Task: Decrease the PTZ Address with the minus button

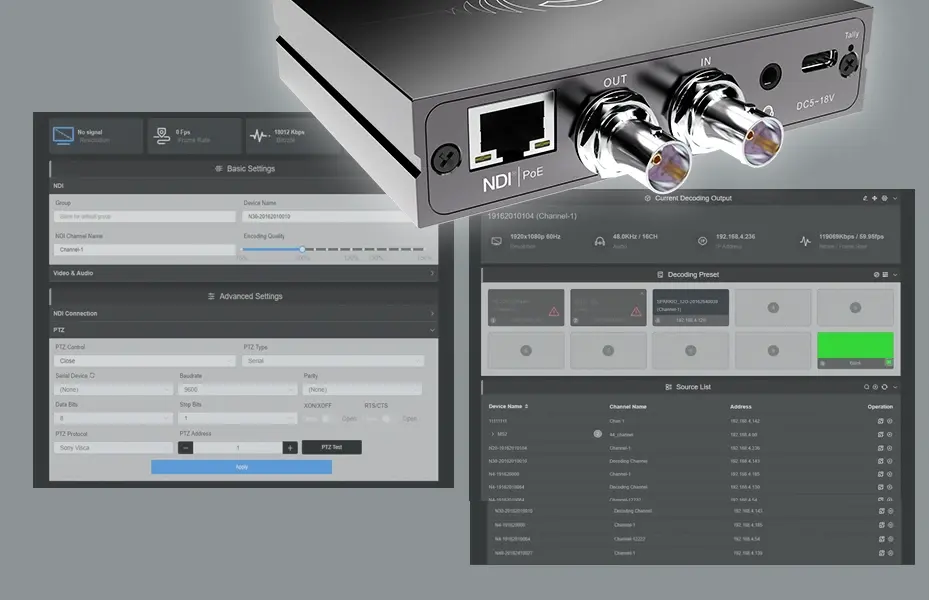Action: [x=185, y=448]
